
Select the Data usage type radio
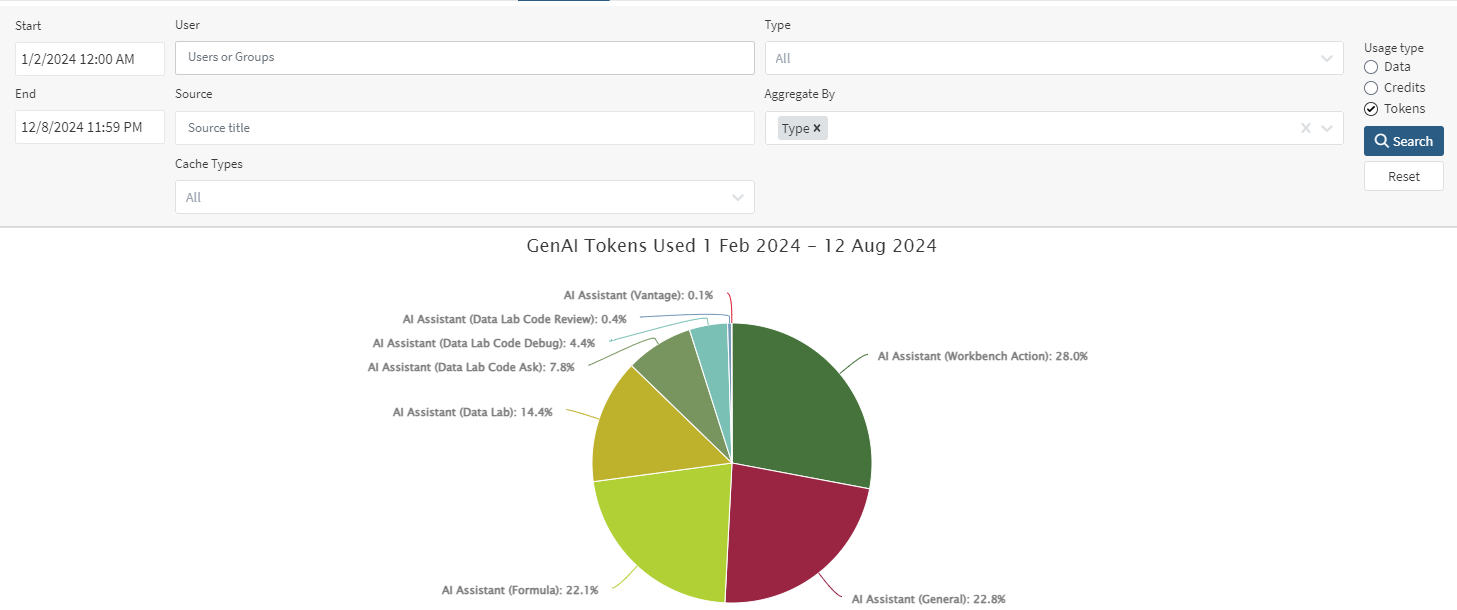(x=1371, y=67)
